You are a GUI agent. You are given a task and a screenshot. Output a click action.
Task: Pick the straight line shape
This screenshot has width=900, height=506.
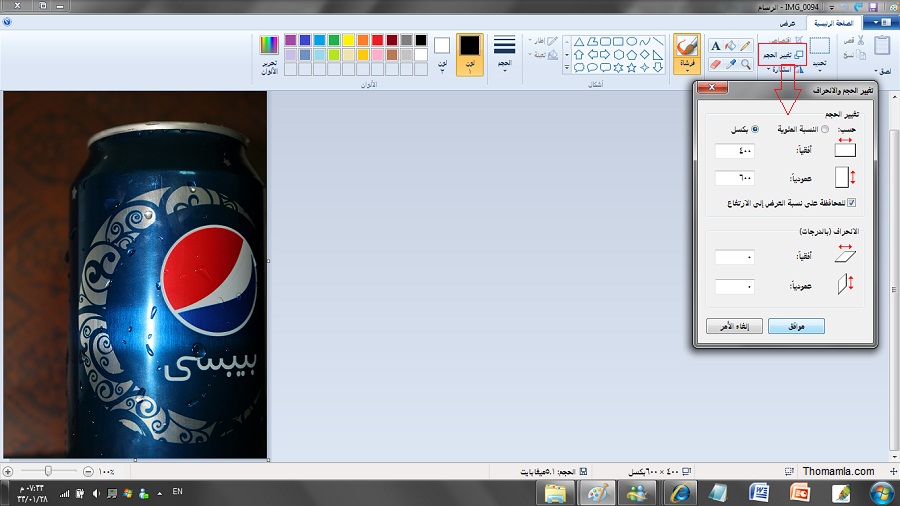[x=658, y=42]
